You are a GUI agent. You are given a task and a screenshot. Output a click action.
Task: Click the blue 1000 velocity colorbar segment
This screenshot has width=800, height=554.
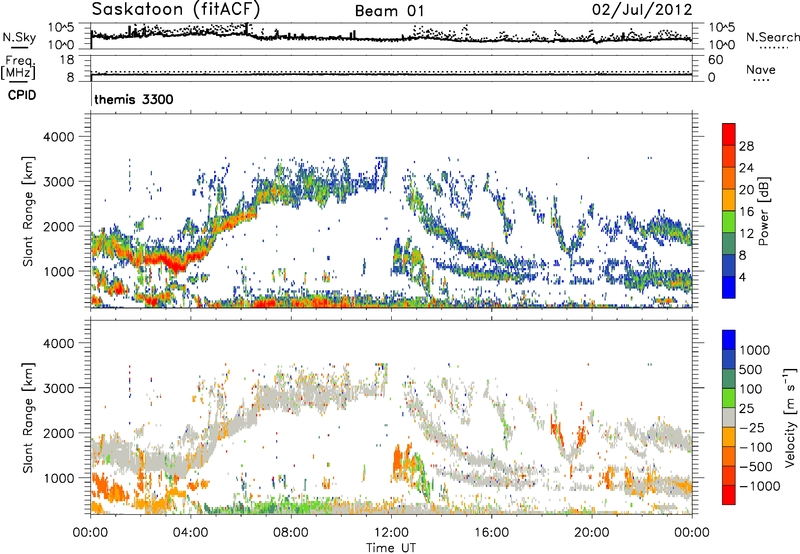(729, 340)
